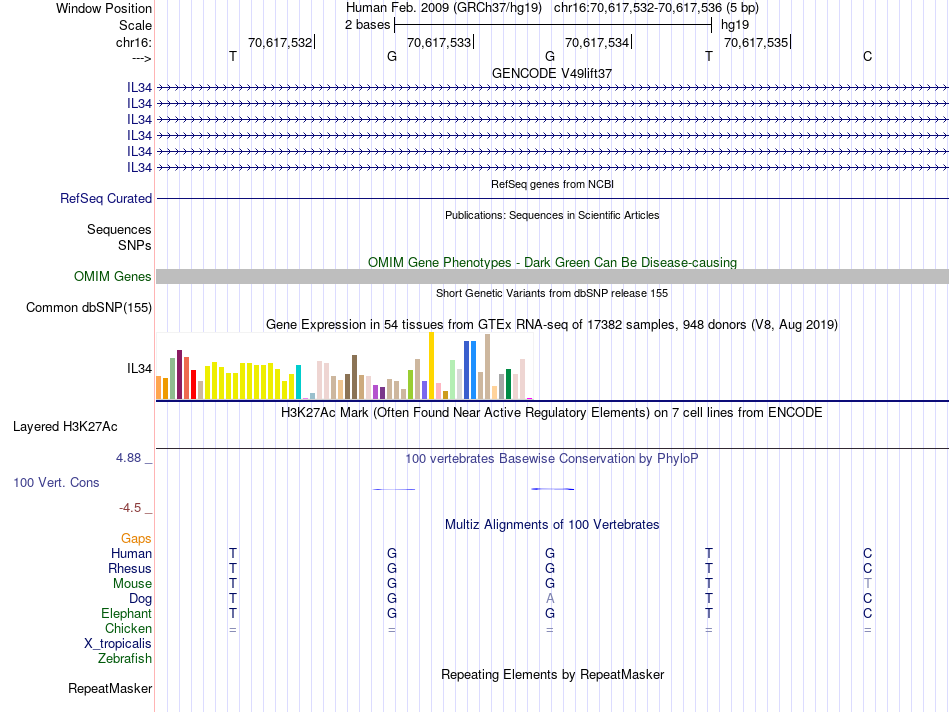
Task: Click the 100 Vert. Cons label
Action: pyautogui.click(x=56, y=482)
